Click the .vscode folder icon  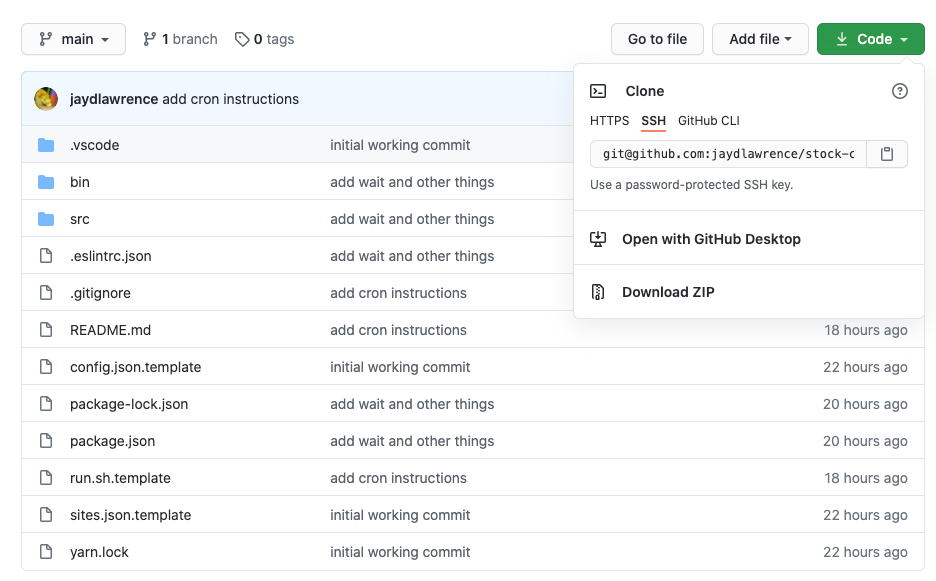[46, 145]
